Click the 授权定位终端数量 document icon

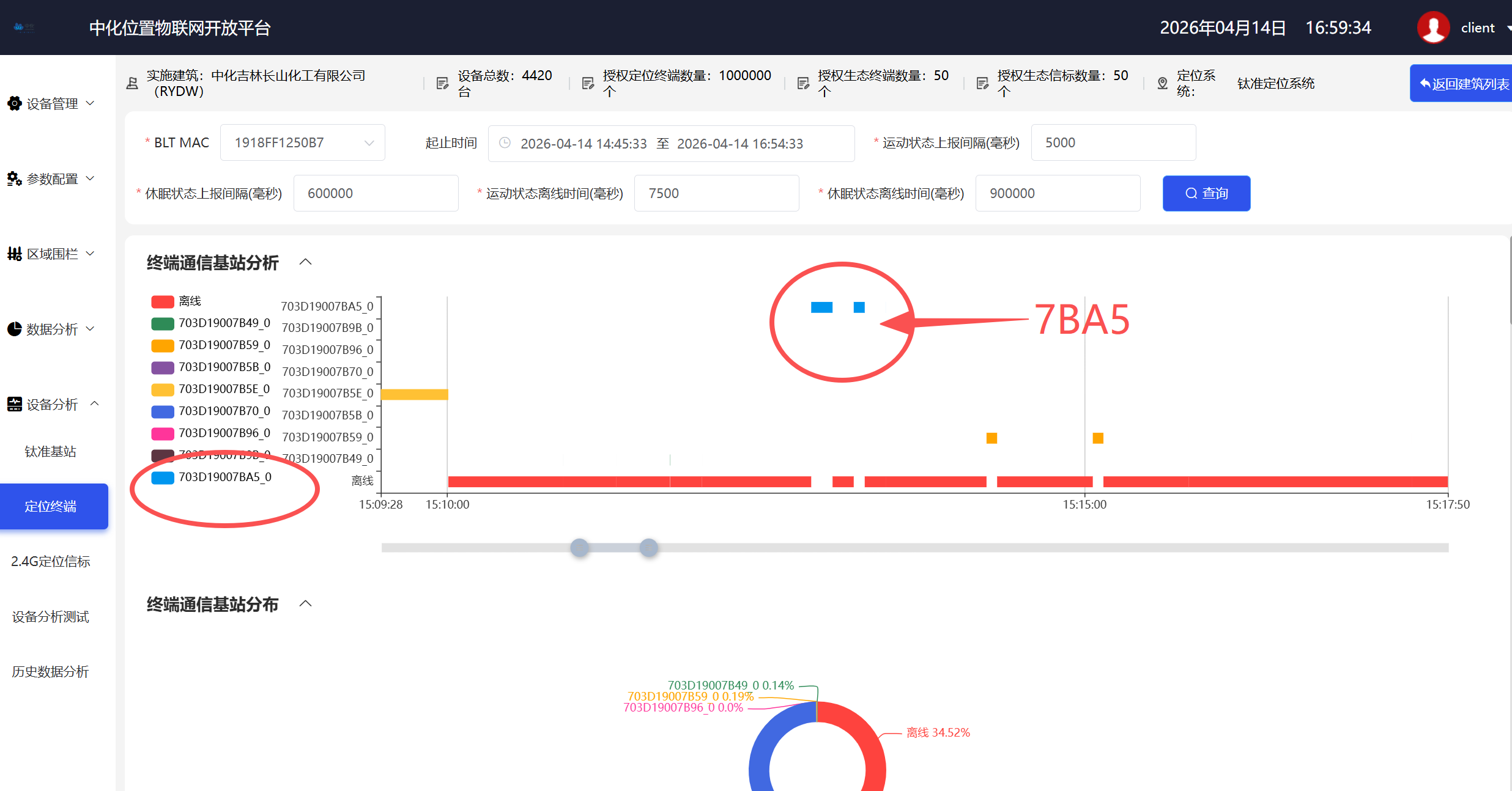(588, 83)
